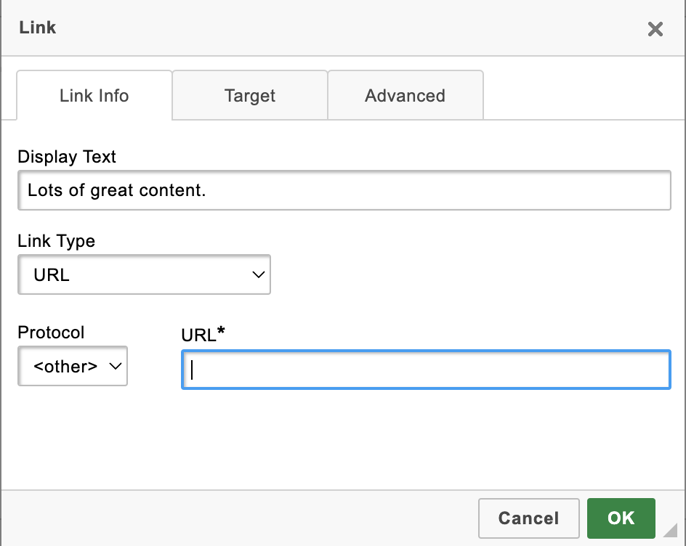Cancel the Link dialog

pos(528,518)
